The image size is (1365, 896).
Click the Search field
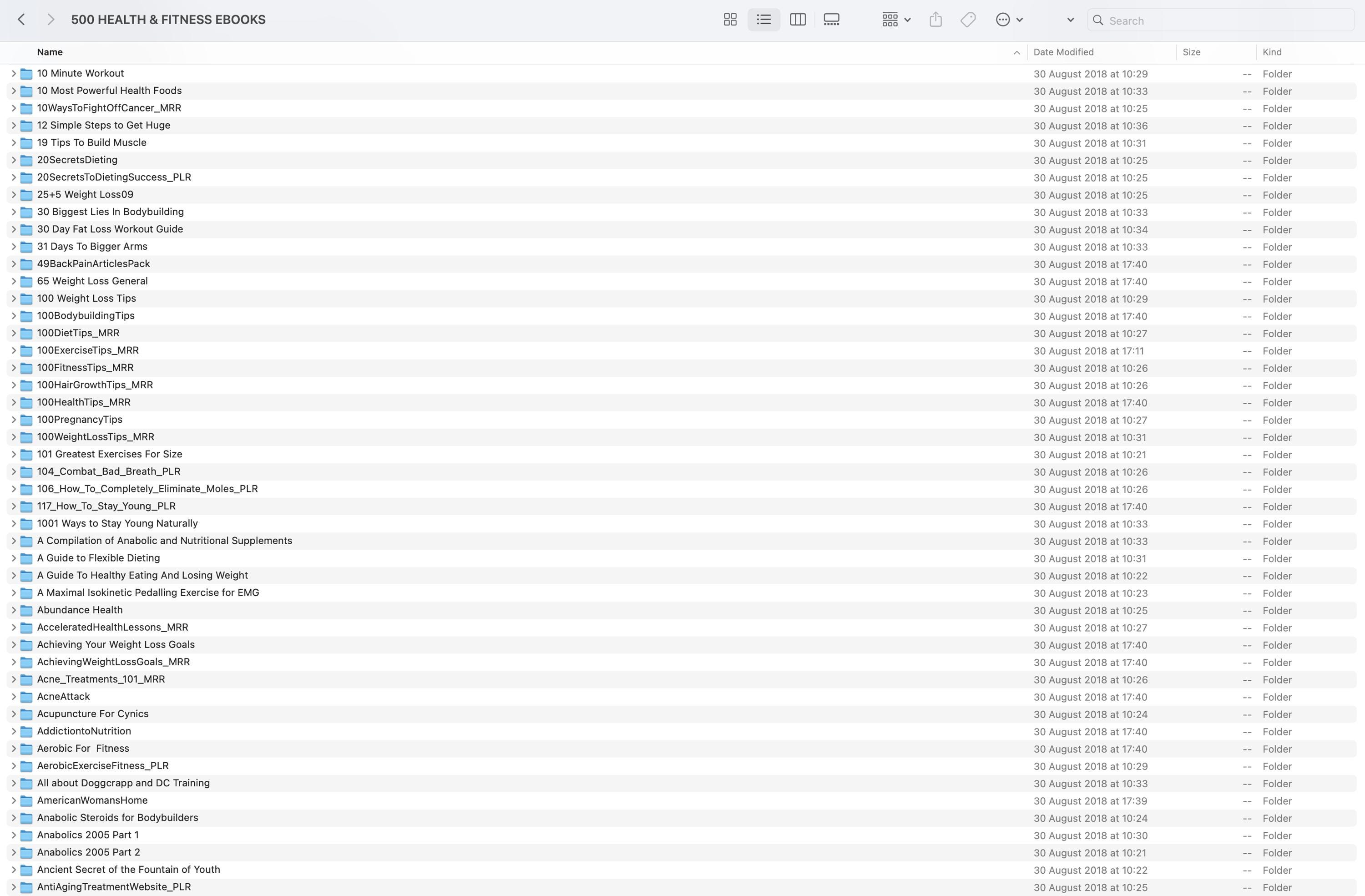coord(1220,20)
